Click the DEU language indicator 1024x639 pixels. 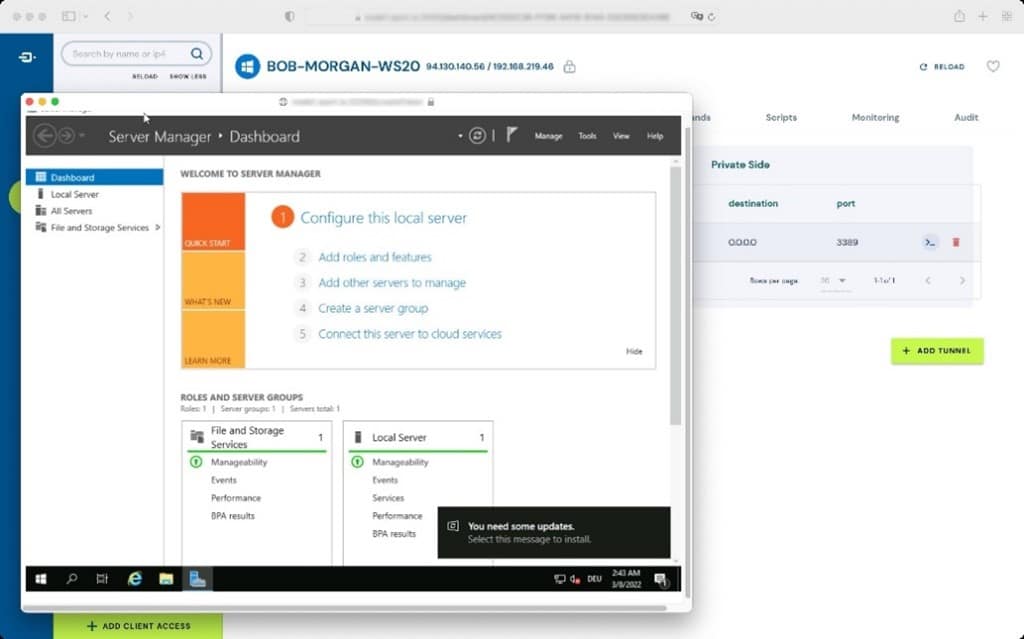point(594,579)
